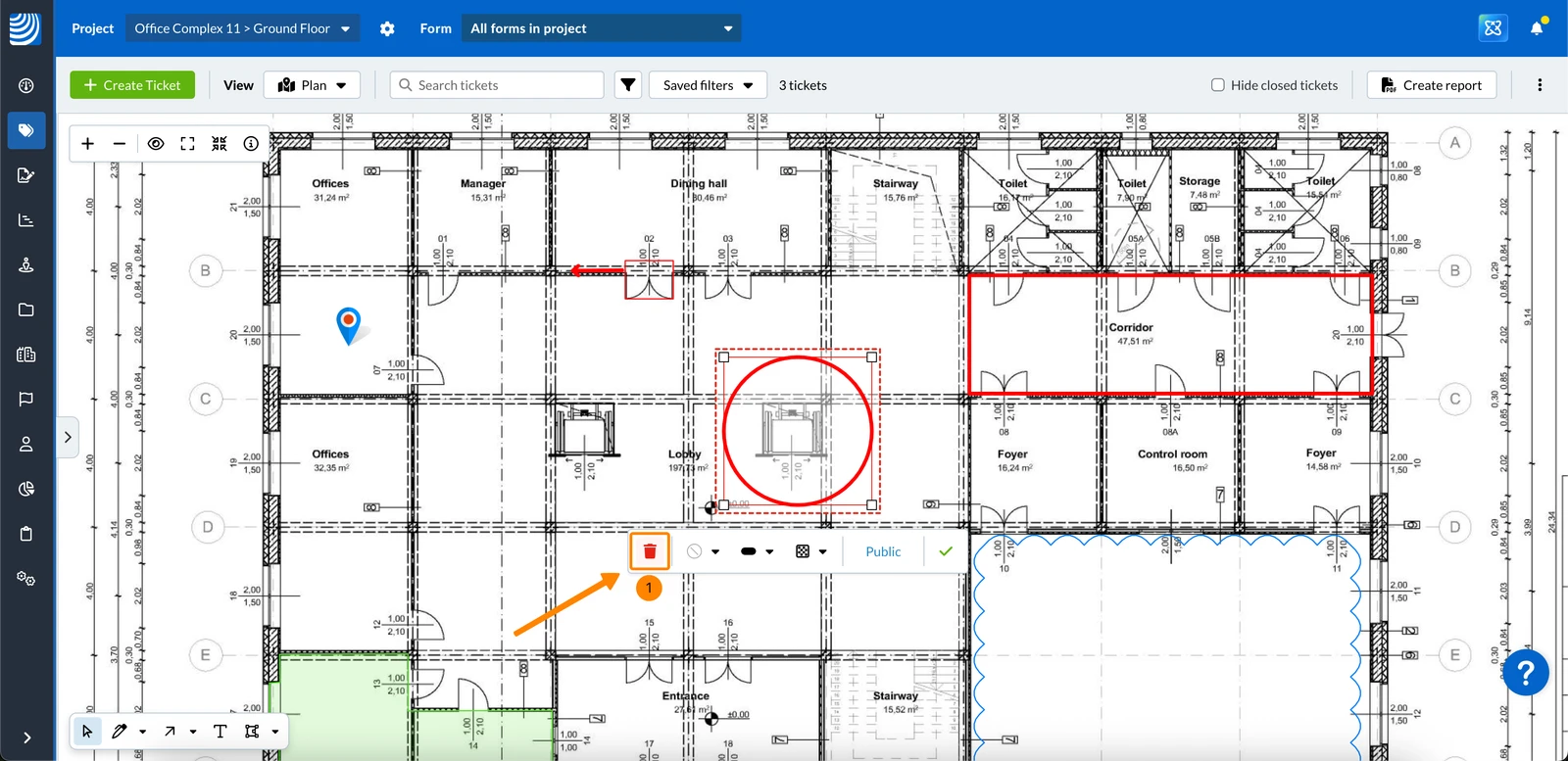Viewport: 1568px width, 761px height.
Task: Open the folder documents icon in sidebar
Action: coord(26,309)
